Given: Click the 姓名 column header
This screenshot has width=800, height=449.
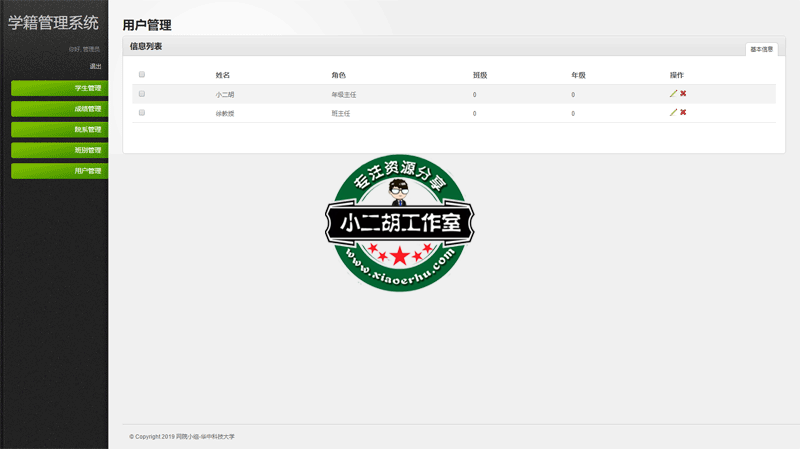Looking at the screenshot, I should coord(223,75).
